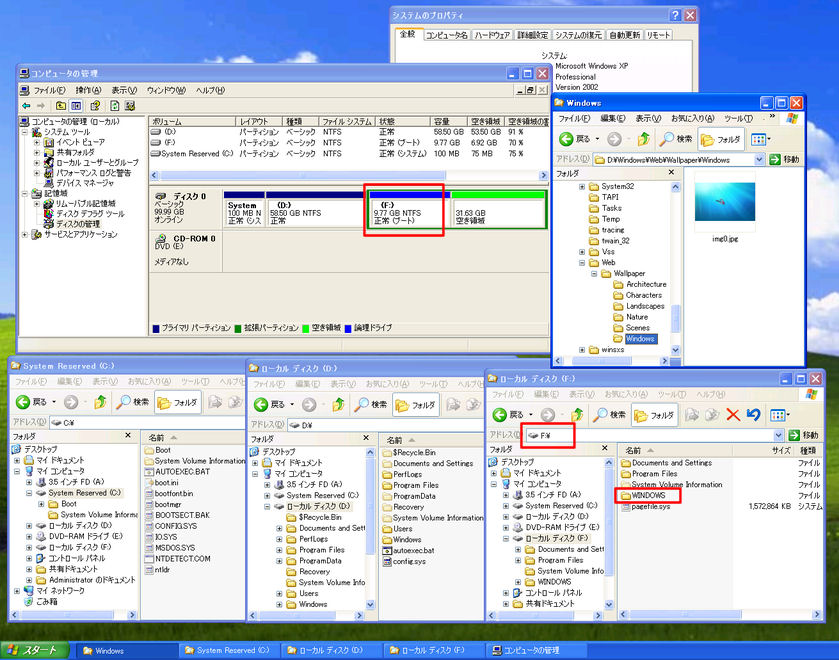Screen dimensions: 839x660
Task: Open the address dropdown in F: drive window
Action: (x=779, y=435)
